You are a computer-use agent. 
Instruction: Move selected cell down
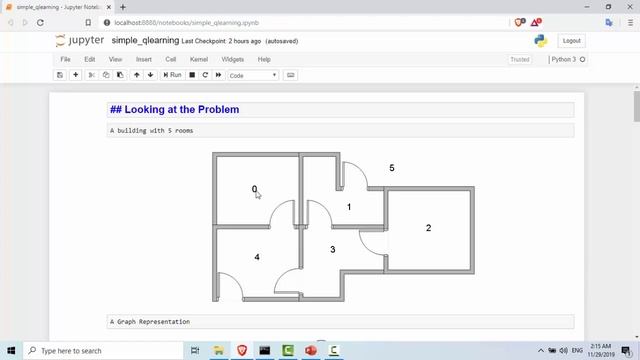(151, 75)
